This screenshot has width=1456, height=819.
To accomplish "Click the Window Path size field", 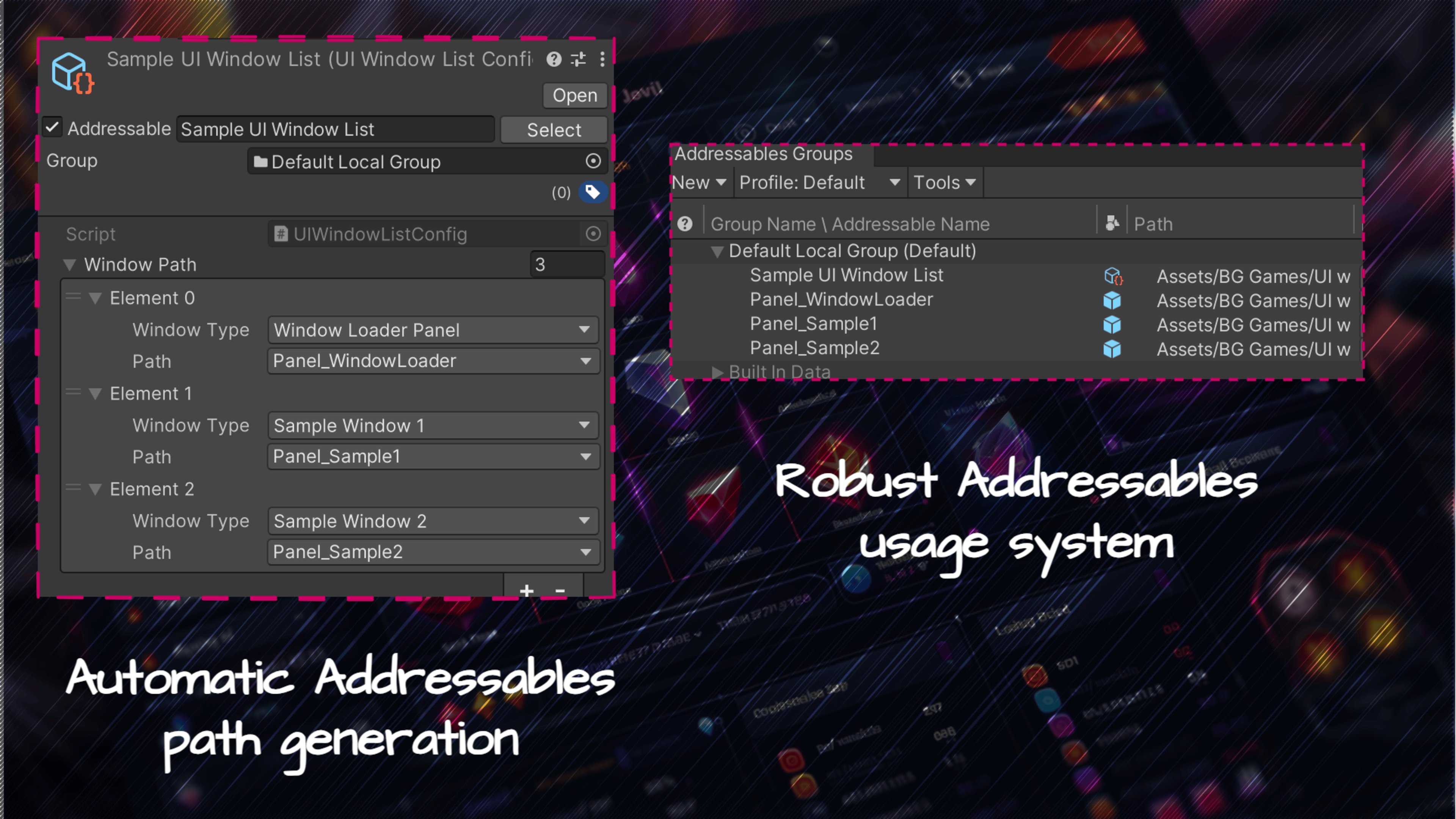I will (567, 264).
